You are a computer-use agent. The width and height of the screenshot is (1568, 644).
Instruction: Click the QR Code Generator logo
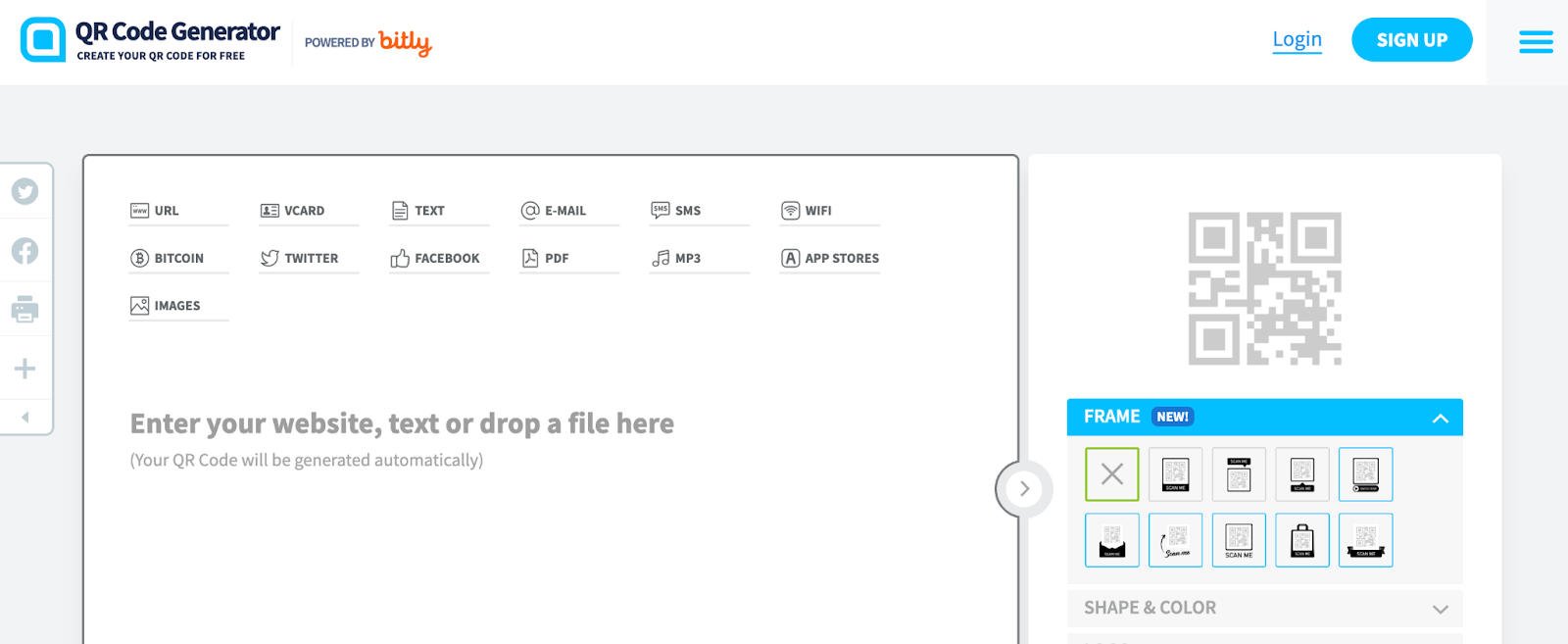point(150,40)
